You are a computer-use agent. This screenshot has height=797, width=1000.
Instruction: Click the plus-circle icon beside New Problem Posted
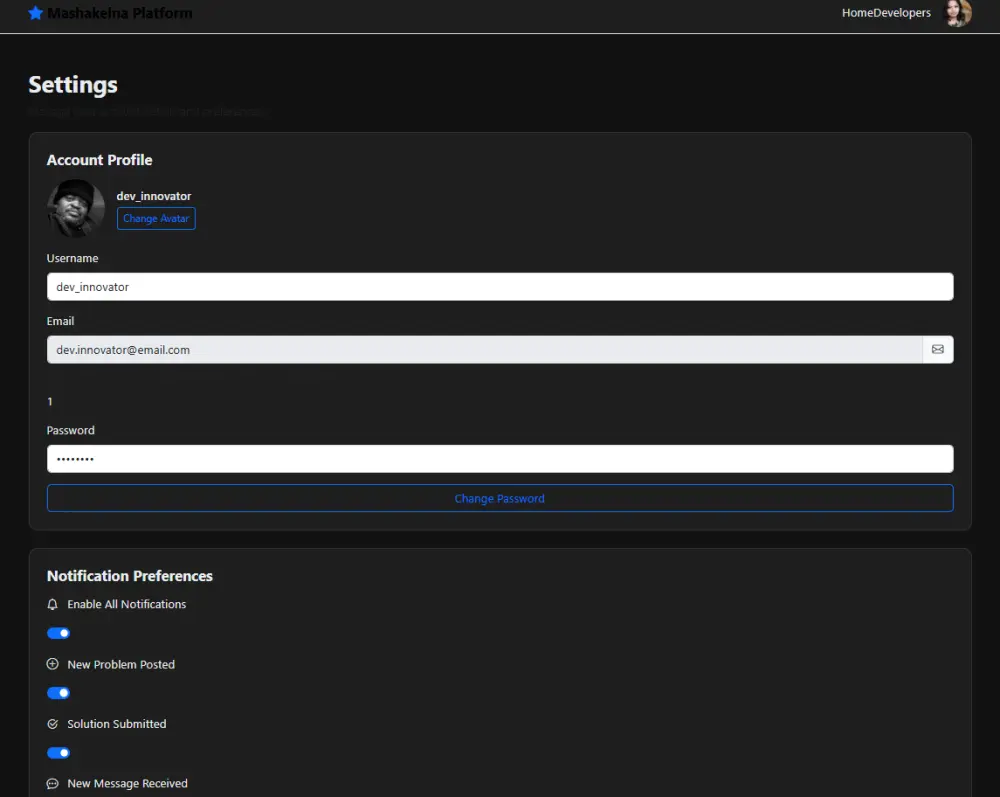[52, 664]
